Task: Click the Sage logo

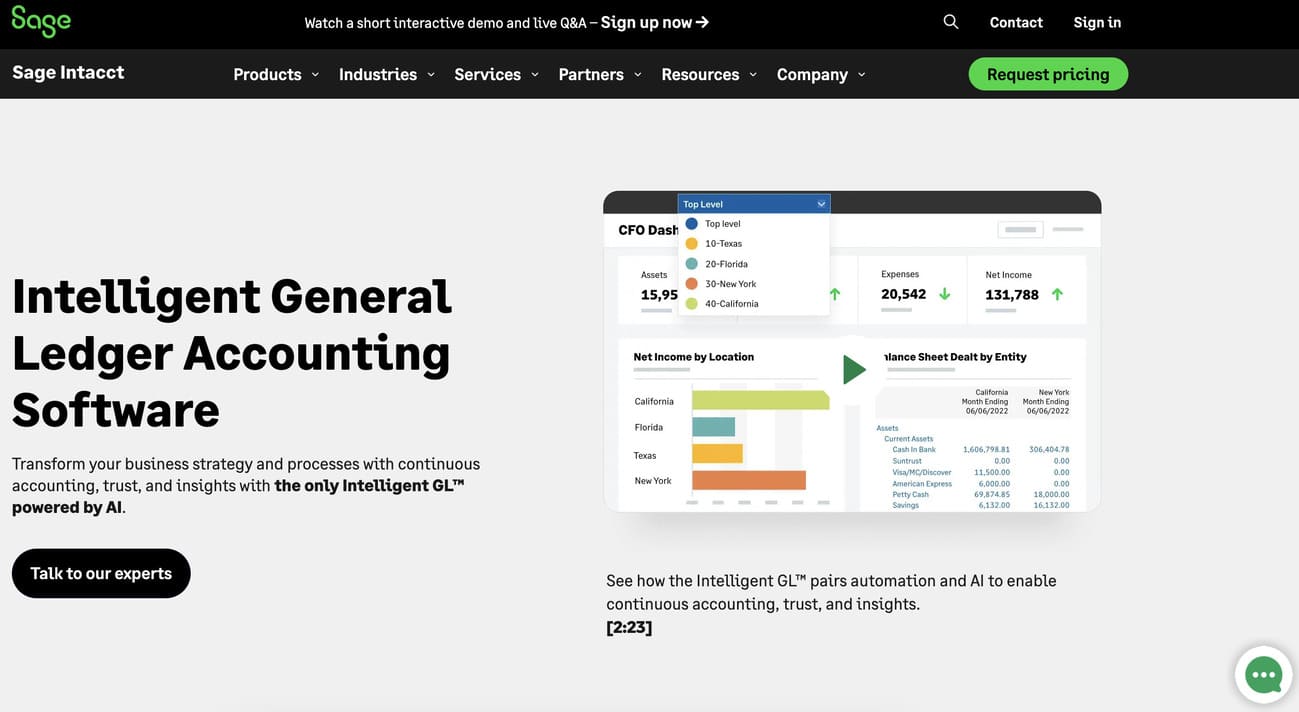Action: (41, 22)
